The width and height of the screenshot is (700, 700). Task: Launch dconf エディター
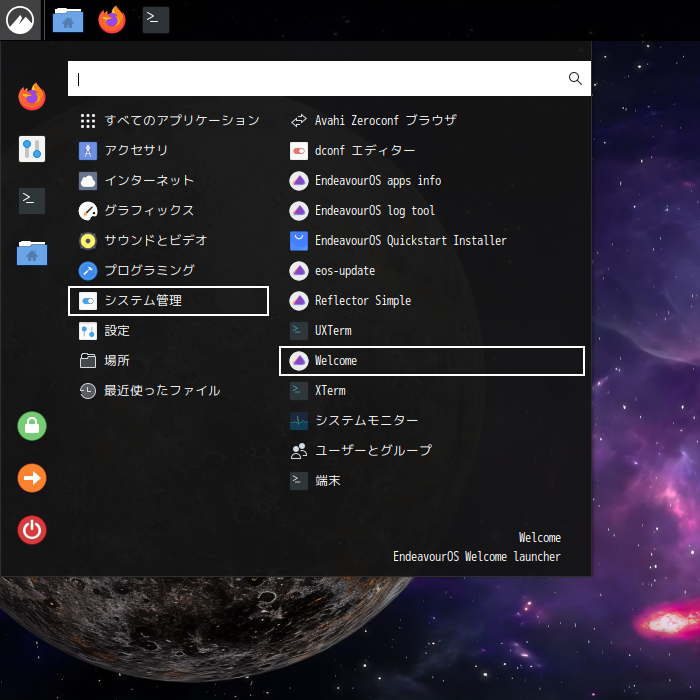432,150
